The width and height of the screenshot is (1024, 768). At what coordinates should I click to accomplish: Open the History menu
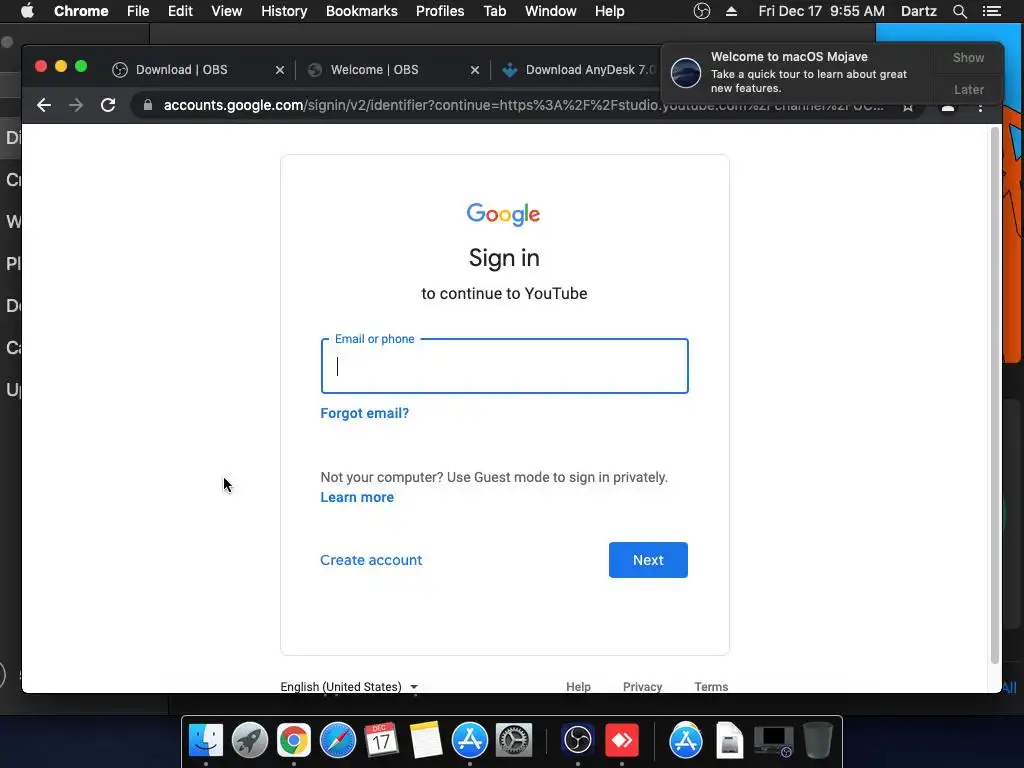tap(284, 11)
